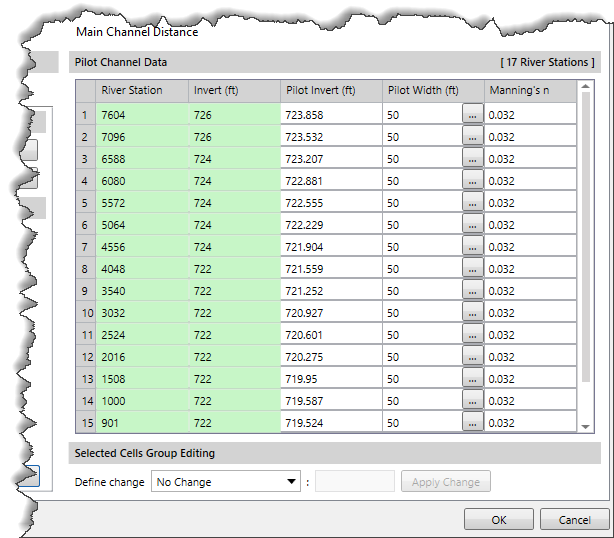Click the change value input field
This screenshot has height=538, width=614.
355,481
